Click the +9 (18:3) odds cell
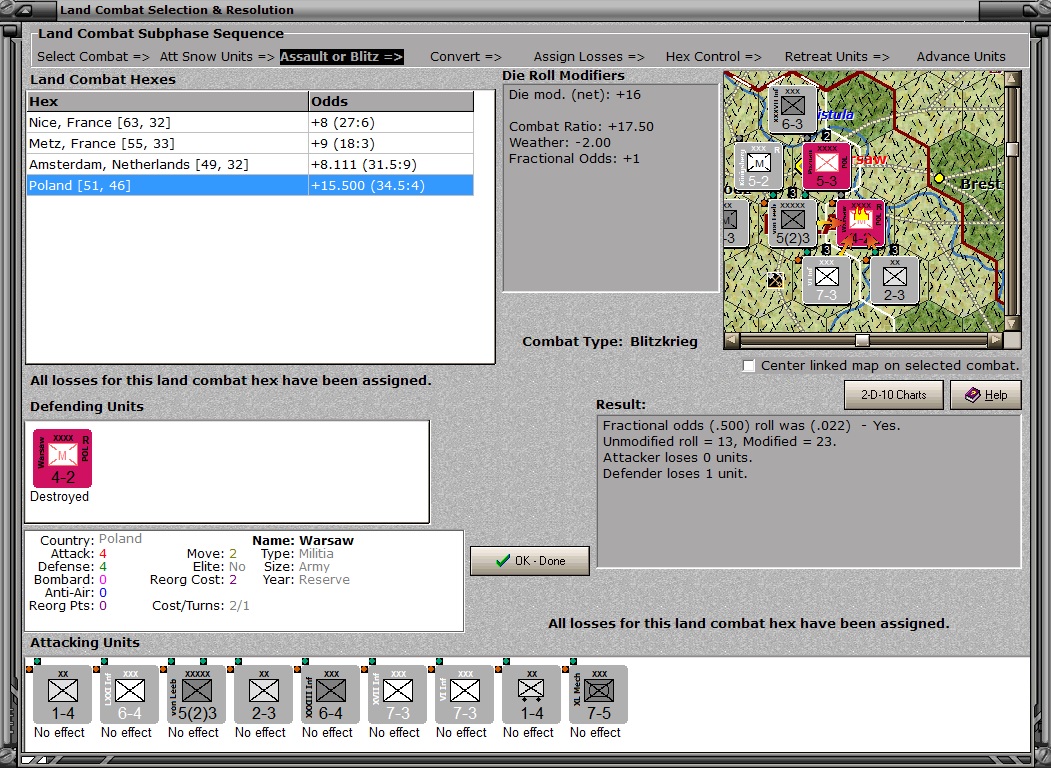1051x768 pixels. (x=391, y=143)
